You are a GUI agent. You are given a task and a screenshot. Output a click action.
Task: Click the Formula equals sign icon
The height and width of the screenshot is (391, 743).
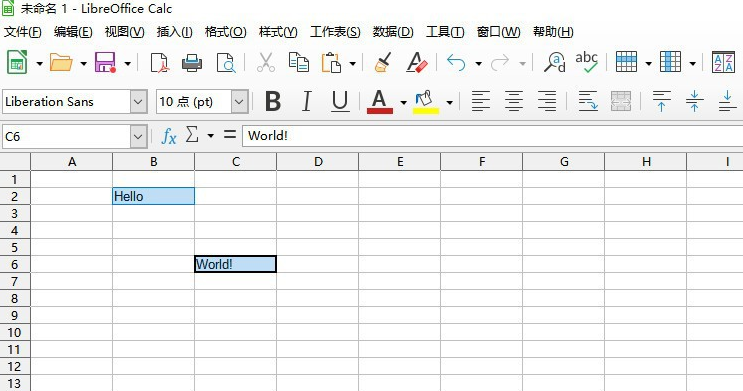[x=230, y=135]
